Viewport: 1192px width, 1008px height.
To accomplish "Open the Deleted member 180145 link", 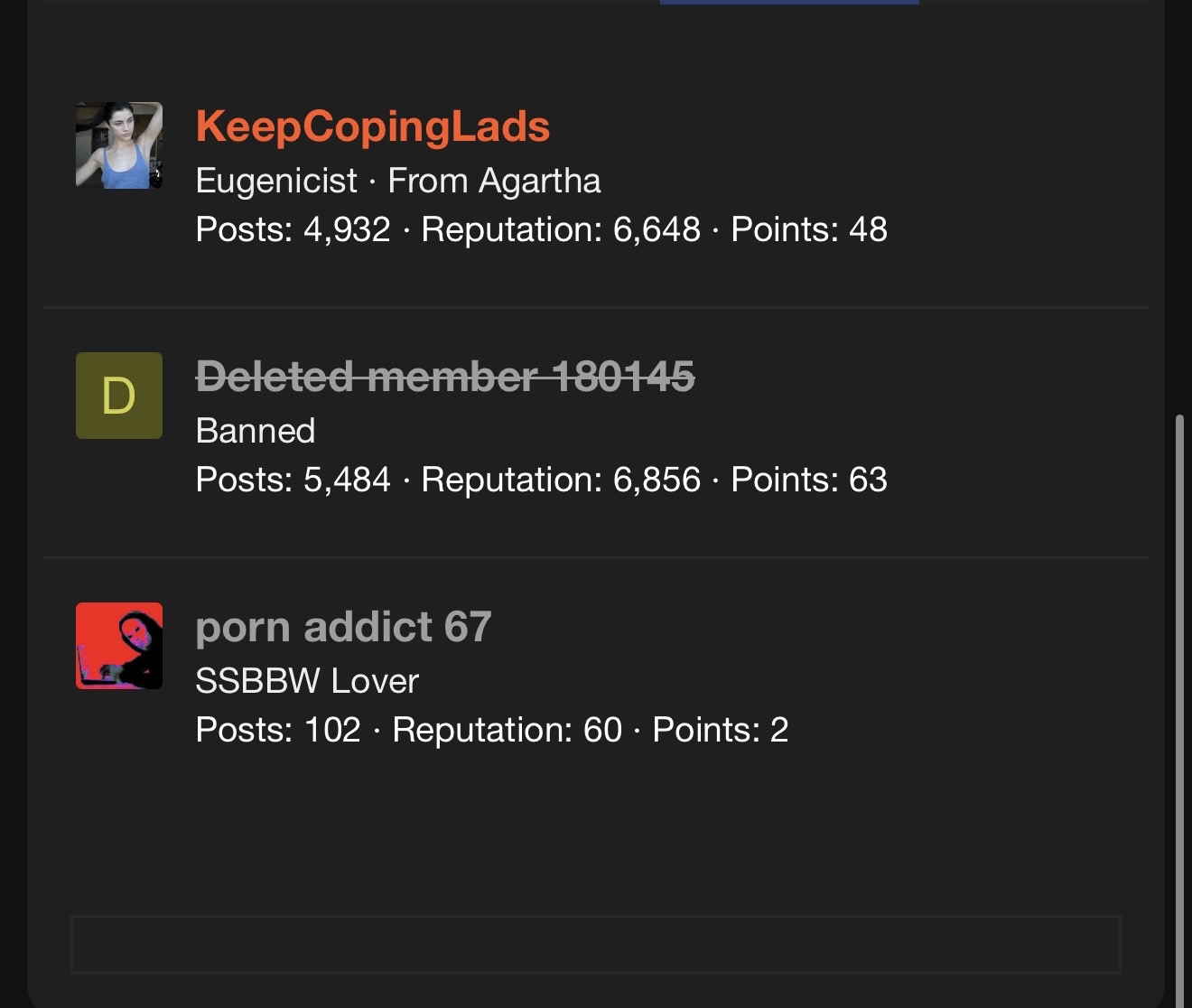I will click(445, 377).
